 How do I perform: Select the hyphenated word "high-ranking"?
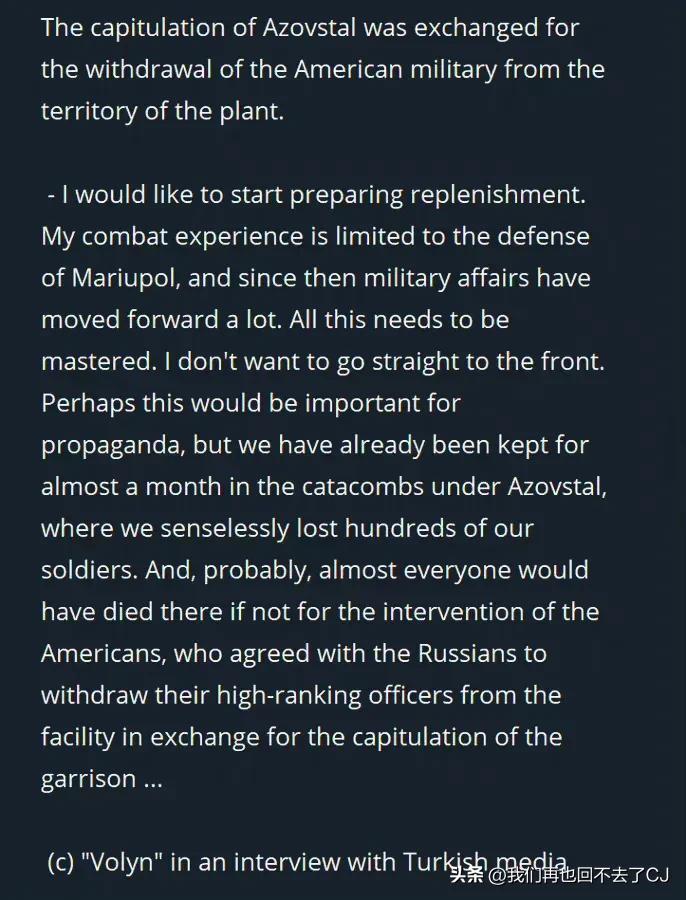(x=289, y=696)
